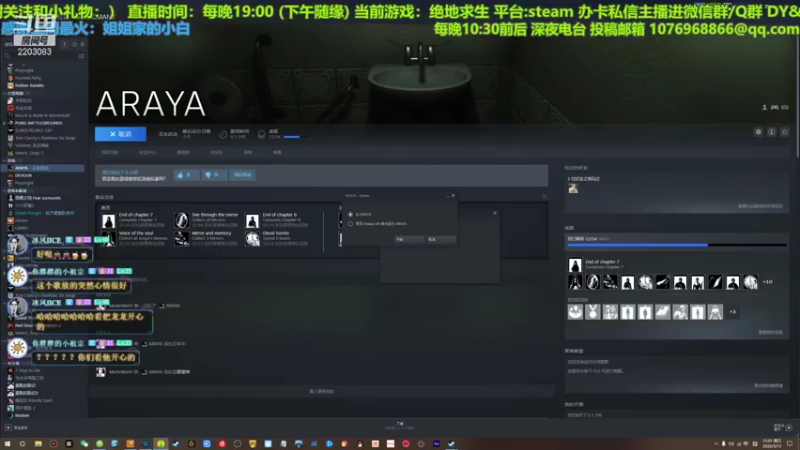Viewport: 800px width, 450px height.
Task: Open See through the mirror achievement
Action: 207,220
